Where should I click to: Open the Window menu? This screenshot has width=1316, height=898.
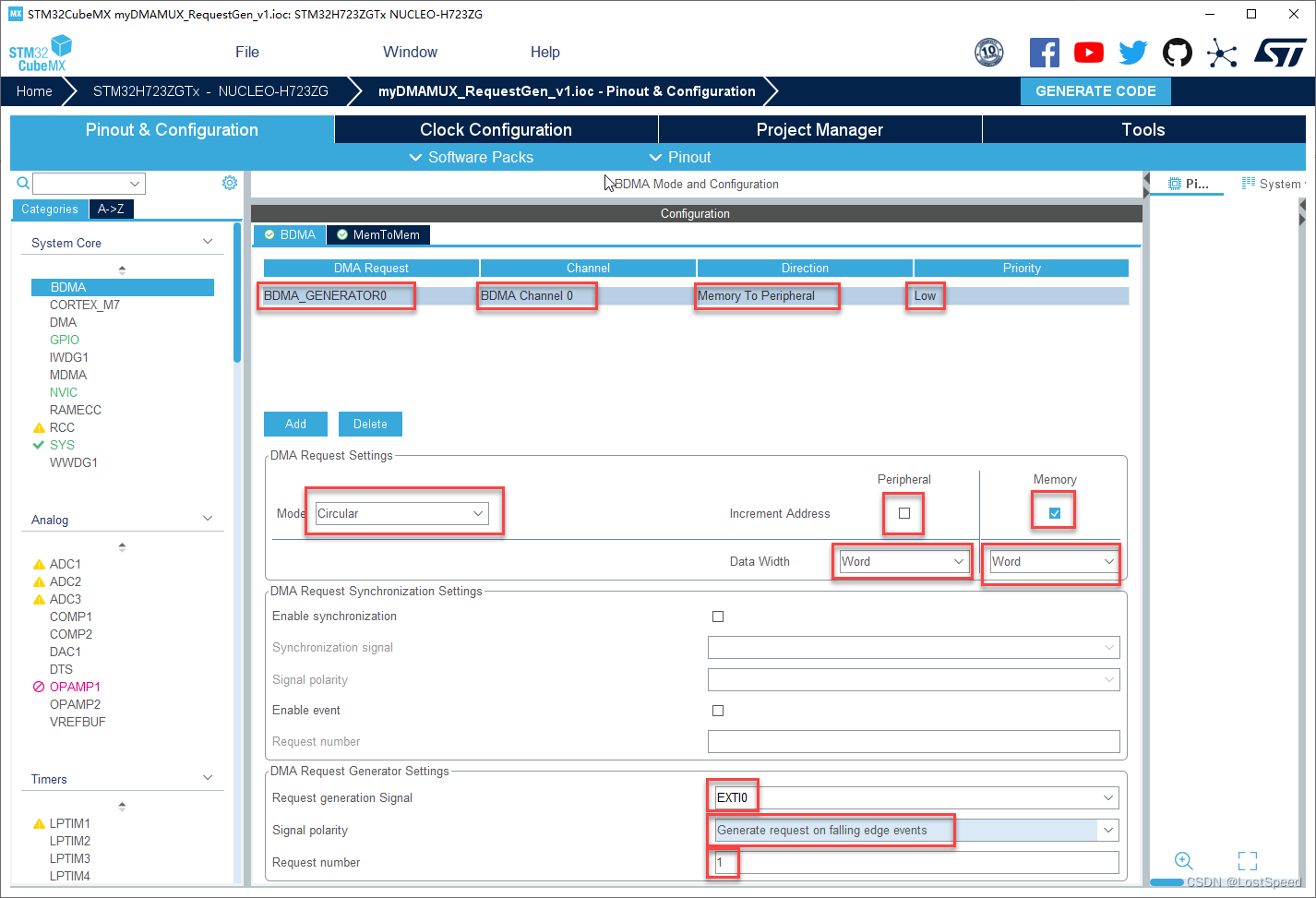411,52
